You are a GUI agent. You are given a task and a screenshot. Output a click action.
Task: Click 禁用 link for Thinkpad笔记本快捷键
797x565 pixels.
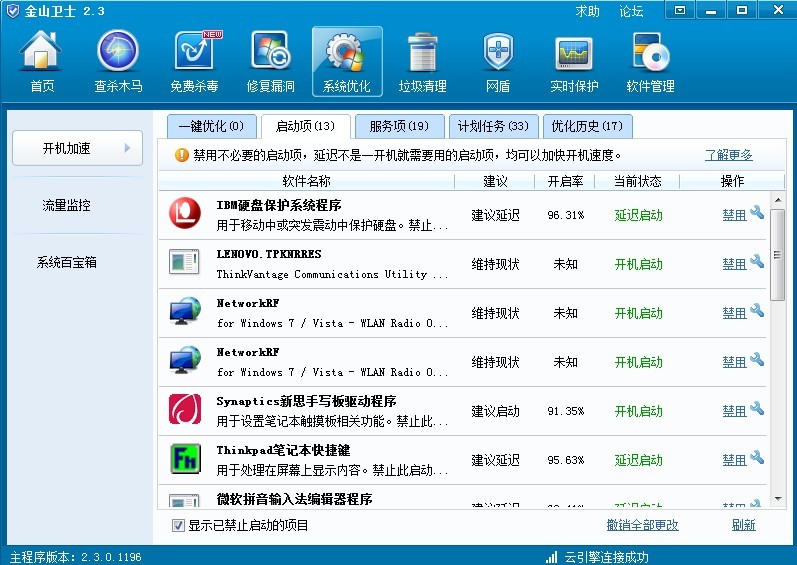point(734,460)
